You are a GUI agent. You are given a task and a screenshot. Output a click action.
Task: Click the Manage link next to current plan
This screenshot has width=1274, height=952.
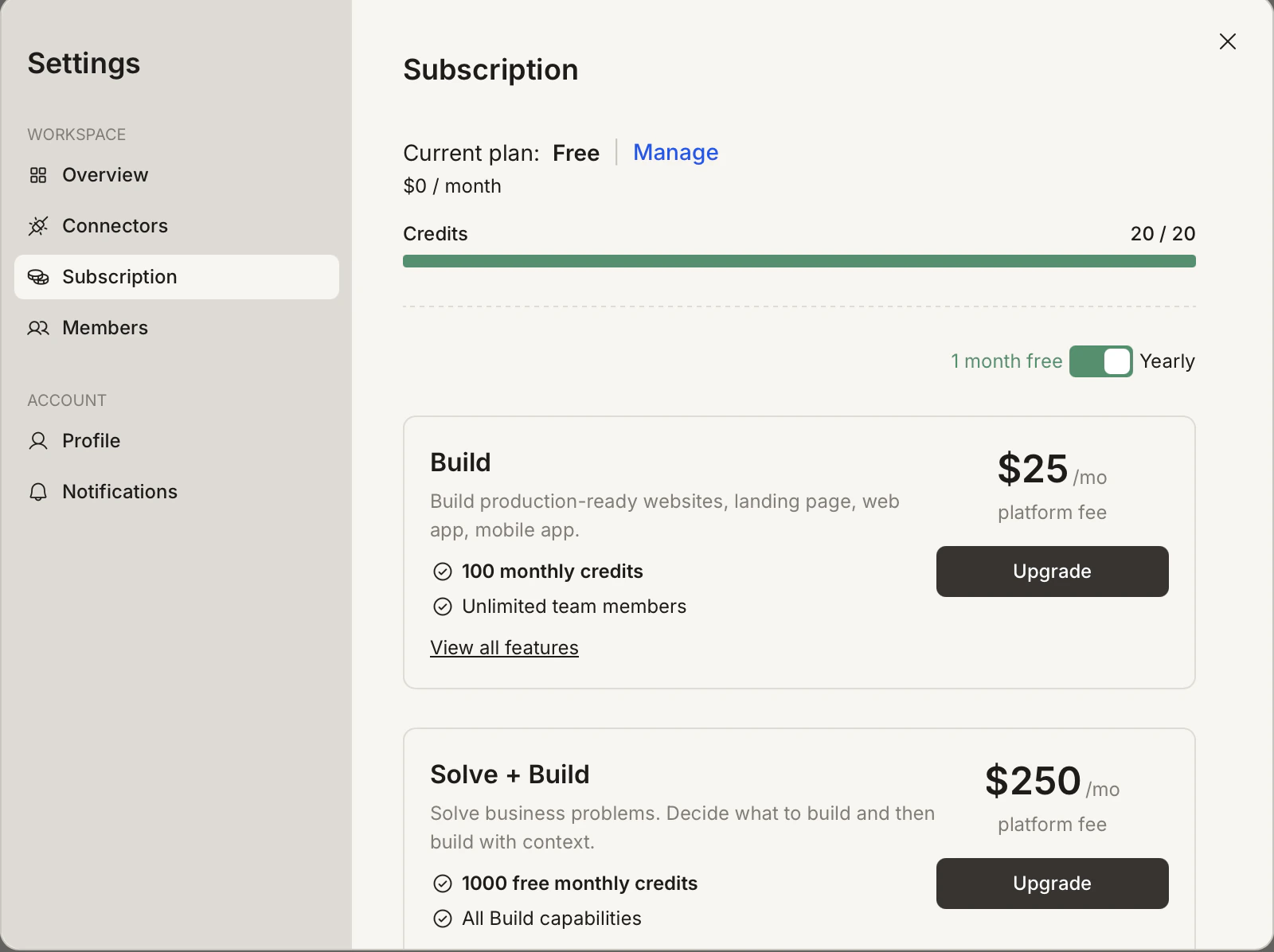tap(675, 152)
